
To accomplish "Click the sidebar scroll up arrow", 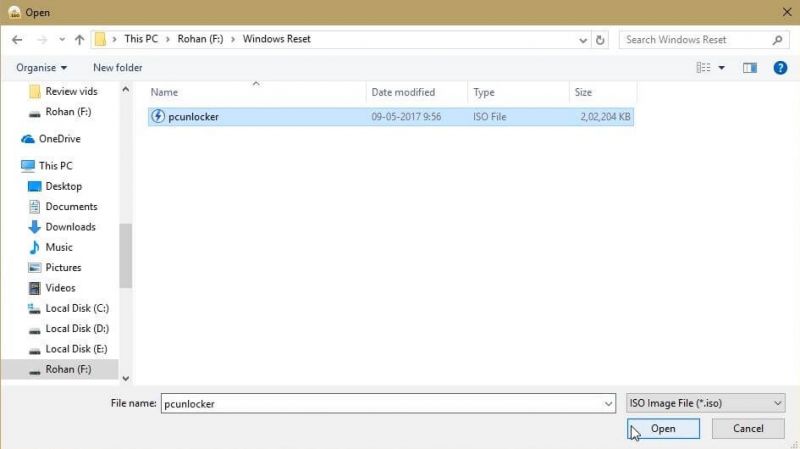I will click(x=126, y=90).
